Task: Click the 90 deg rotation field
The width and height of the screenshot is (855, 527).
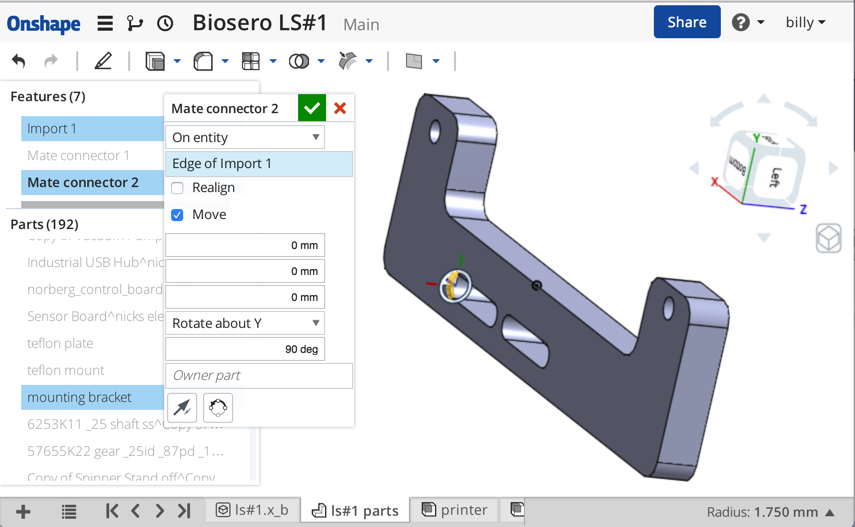Action: 245,349
